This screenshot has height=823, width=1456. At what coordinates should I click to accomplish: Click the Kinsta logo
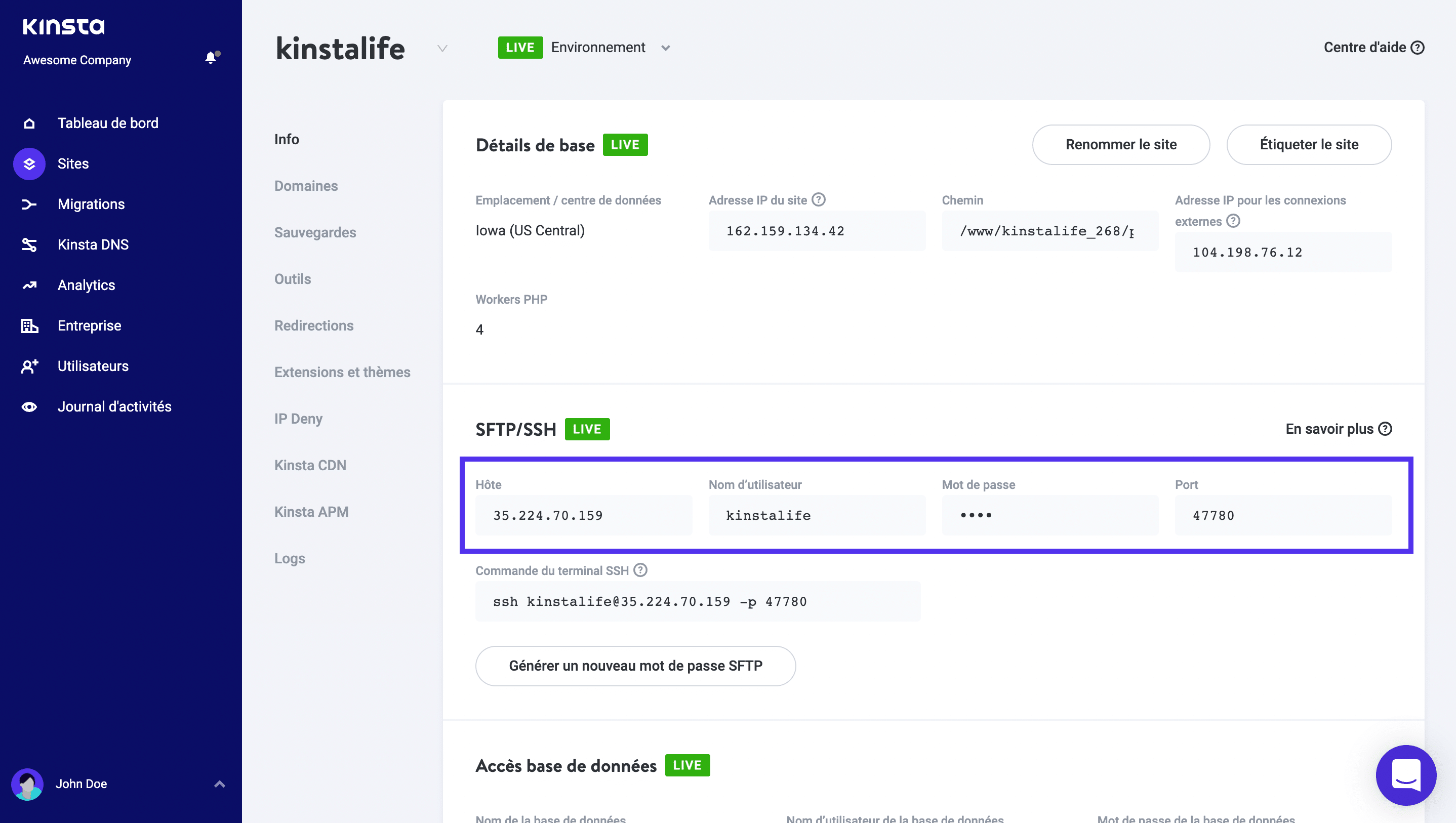(64, 26)
